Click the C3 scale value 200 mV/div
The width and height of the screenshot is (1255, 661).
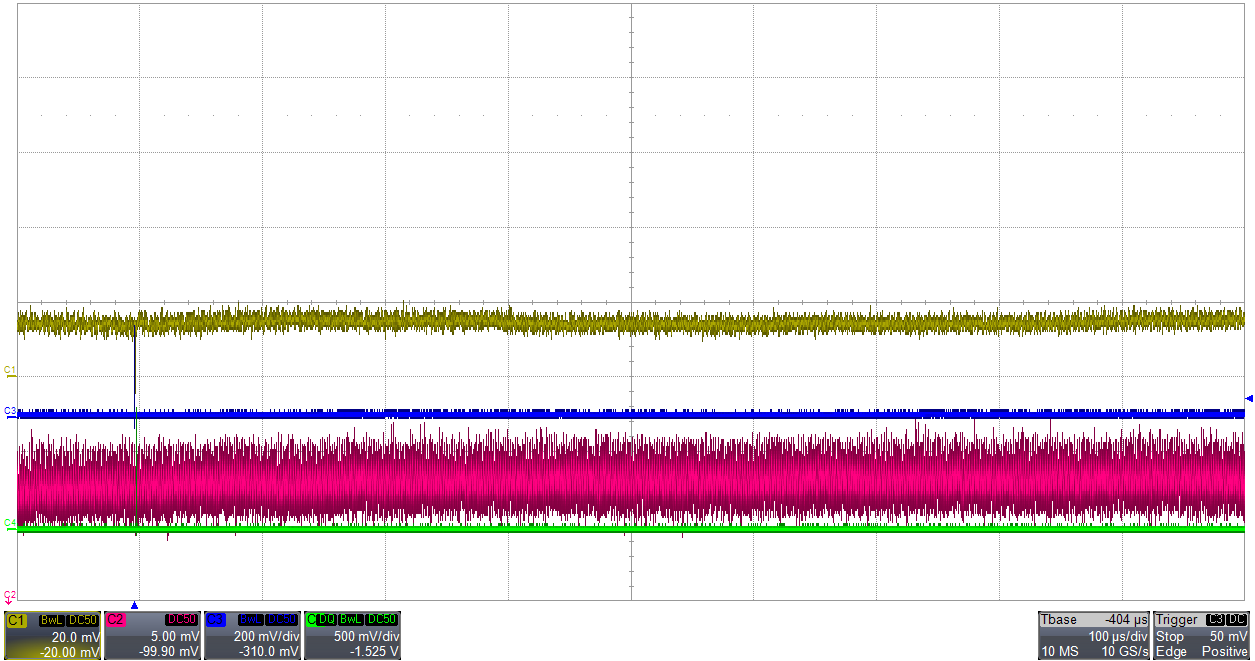(x=266, y=637)
